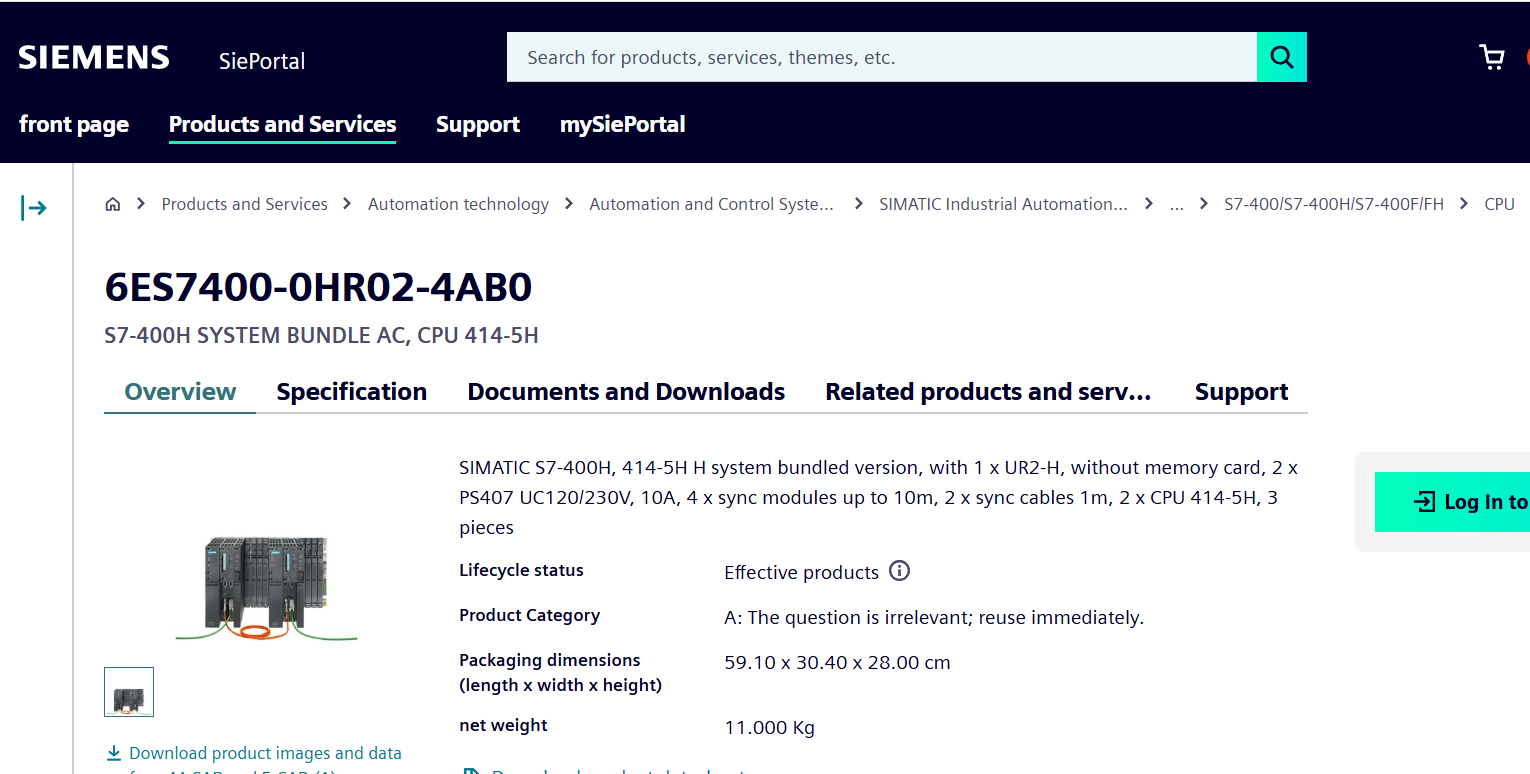1530x774 pixels.
Task: Expand the left sidebar panel arrow
Action: 34,208
